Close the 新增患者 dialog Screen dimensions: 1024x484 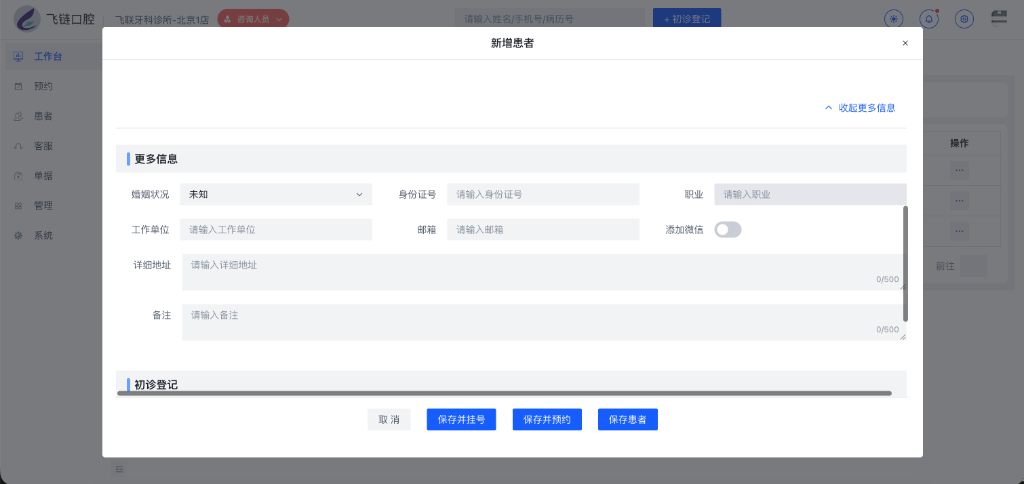[x=904, y=43]
